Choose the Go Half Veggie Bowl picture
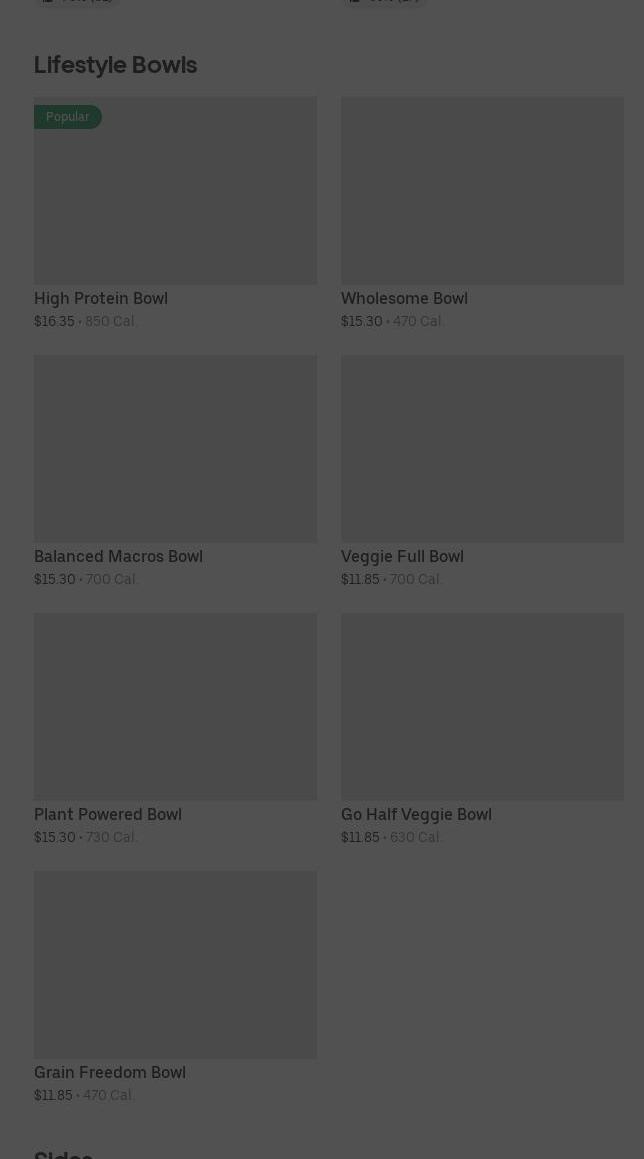The height and width of the screenshot is (1159, 644). (482, 706)
